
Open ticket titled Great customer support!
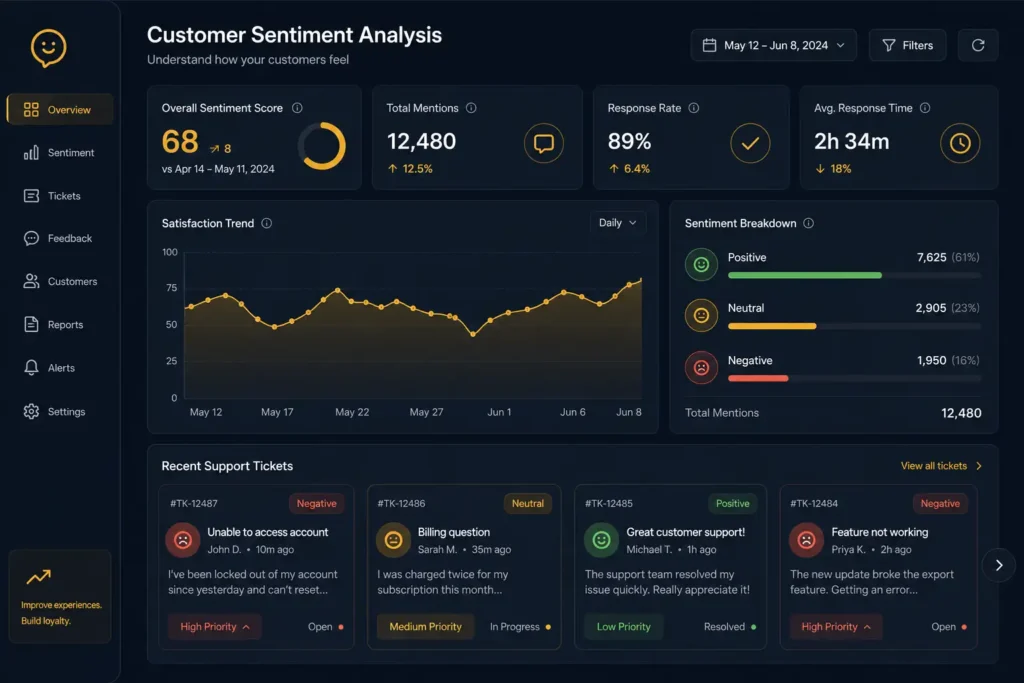[x=686, y=532]
